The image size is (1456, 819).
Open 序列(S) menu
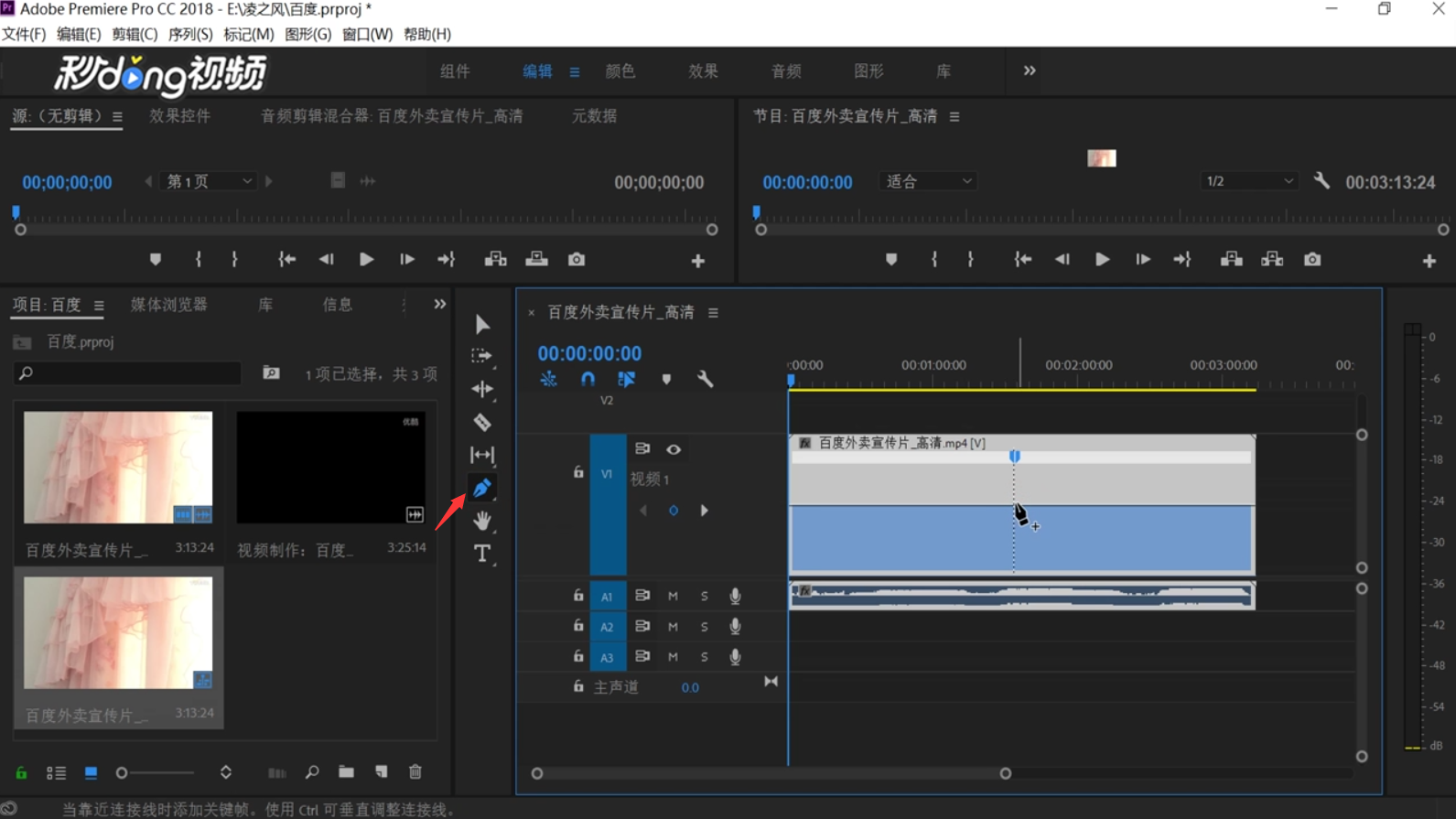pos(190,34)
